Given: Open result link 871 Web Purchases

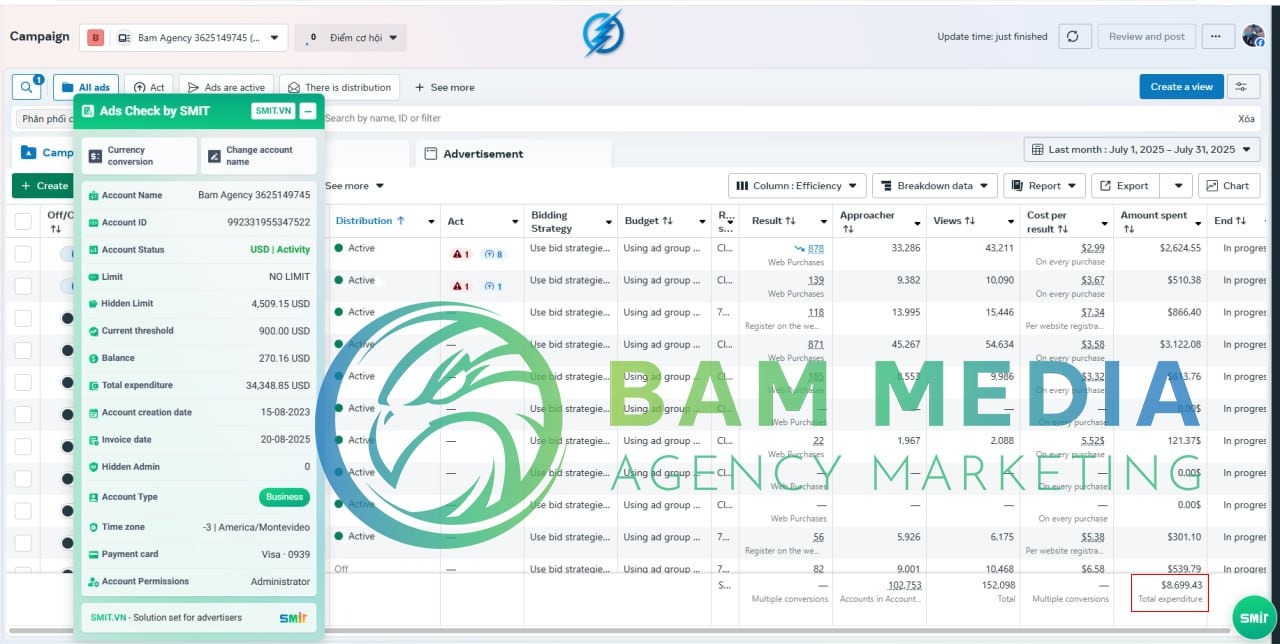Looking at the screenshot, I should coord(815,344).
